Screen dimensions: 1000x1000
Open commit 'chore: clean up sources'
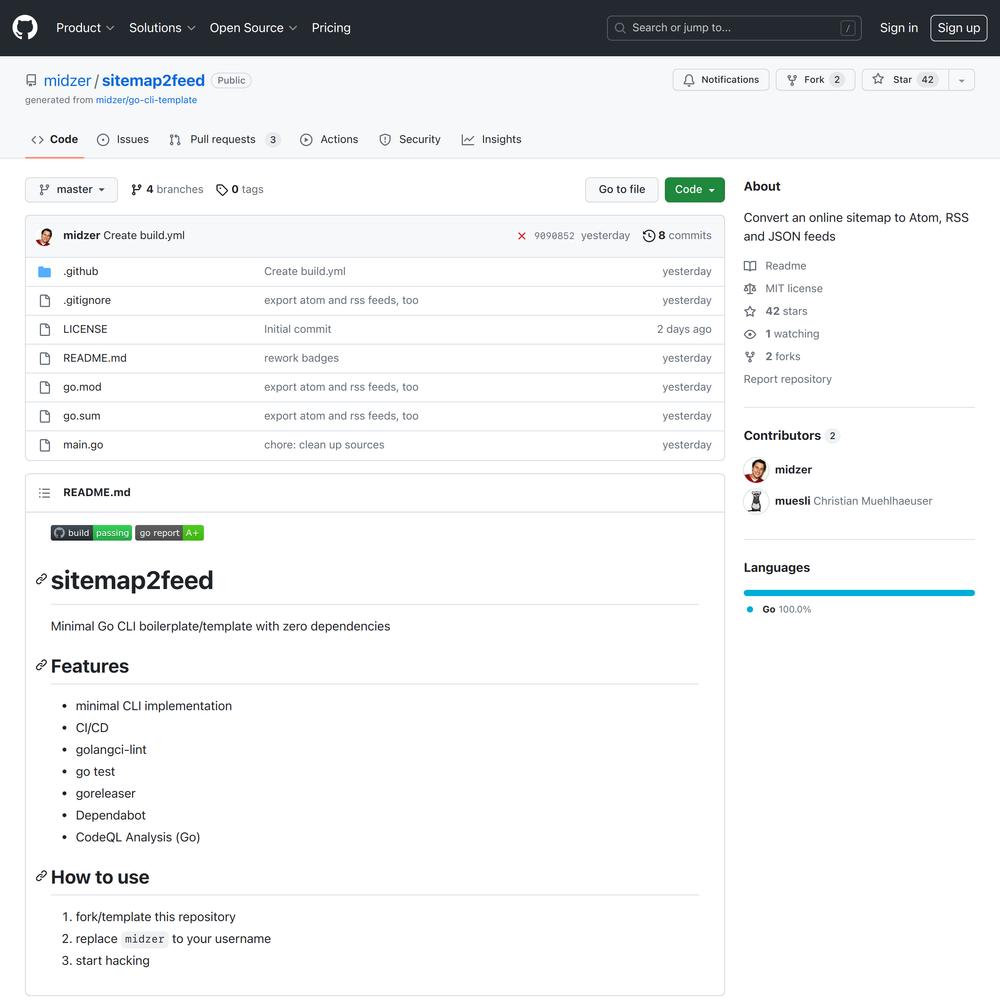[x=324, y=445]
